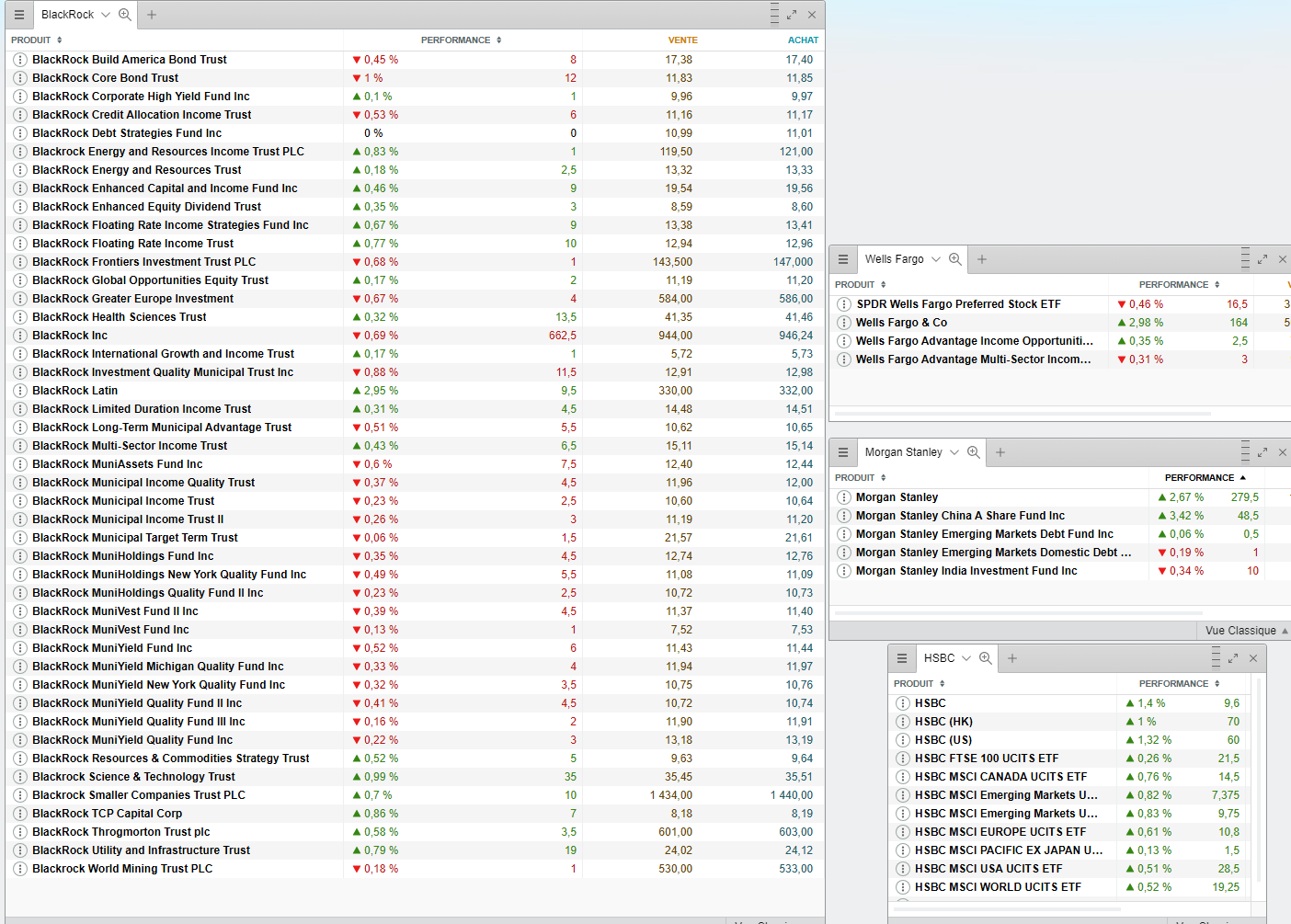Click the ACHAT column header

click(803, 40)
